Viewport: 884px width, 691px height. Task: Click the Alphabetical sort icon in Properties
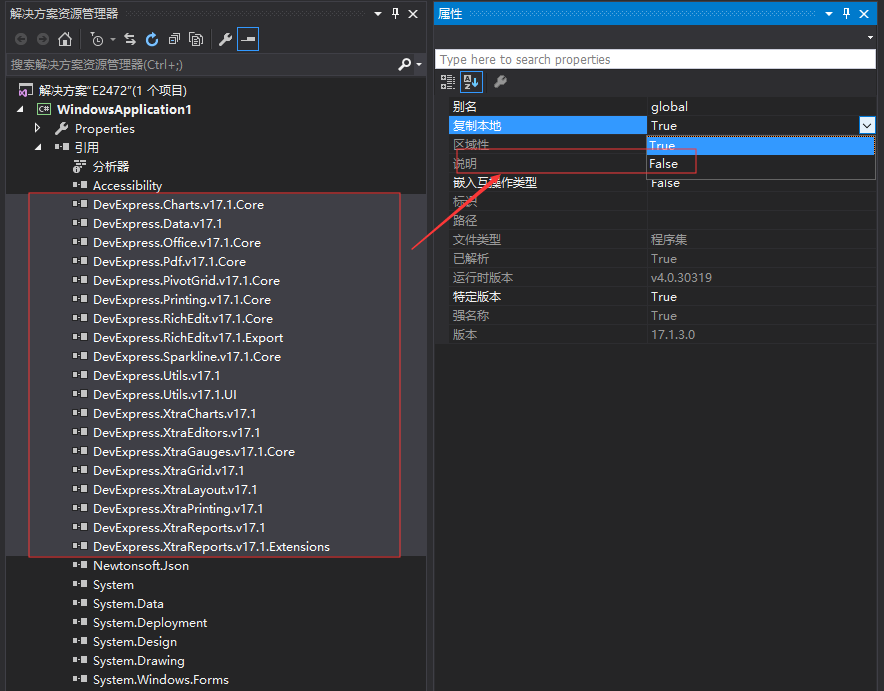[x=471, y=82]
